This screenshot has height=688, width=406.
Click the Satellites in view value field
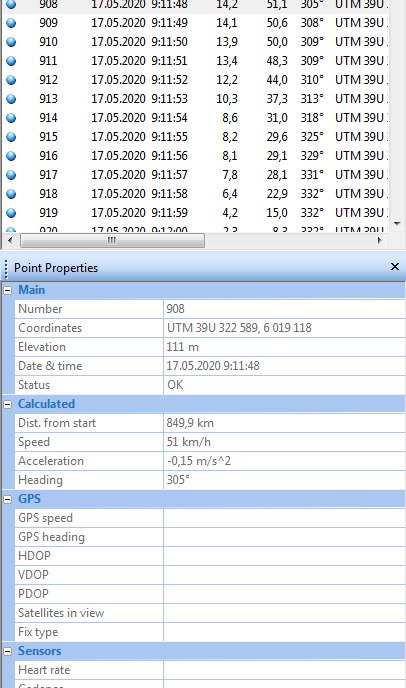click(284, 613)
